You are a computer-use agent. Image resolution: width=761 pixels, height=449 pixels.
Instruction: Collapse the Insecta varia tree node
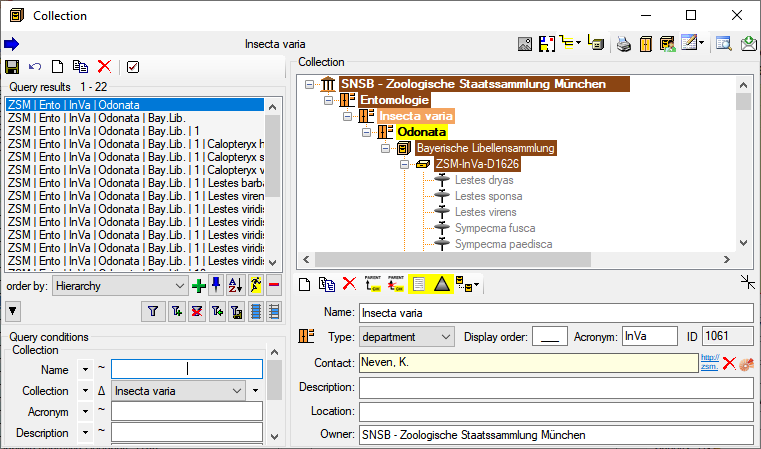347,116
